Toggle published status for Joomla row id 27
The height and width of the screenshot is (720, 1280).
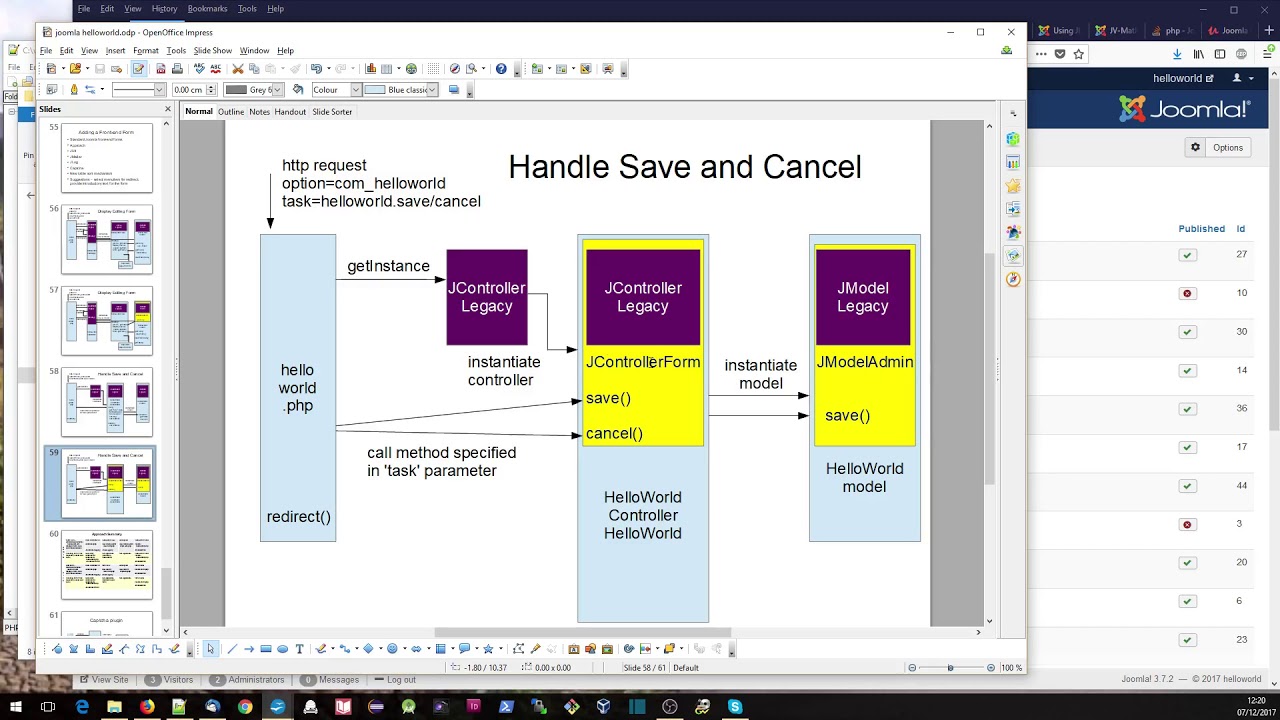tap(1187, 255)
